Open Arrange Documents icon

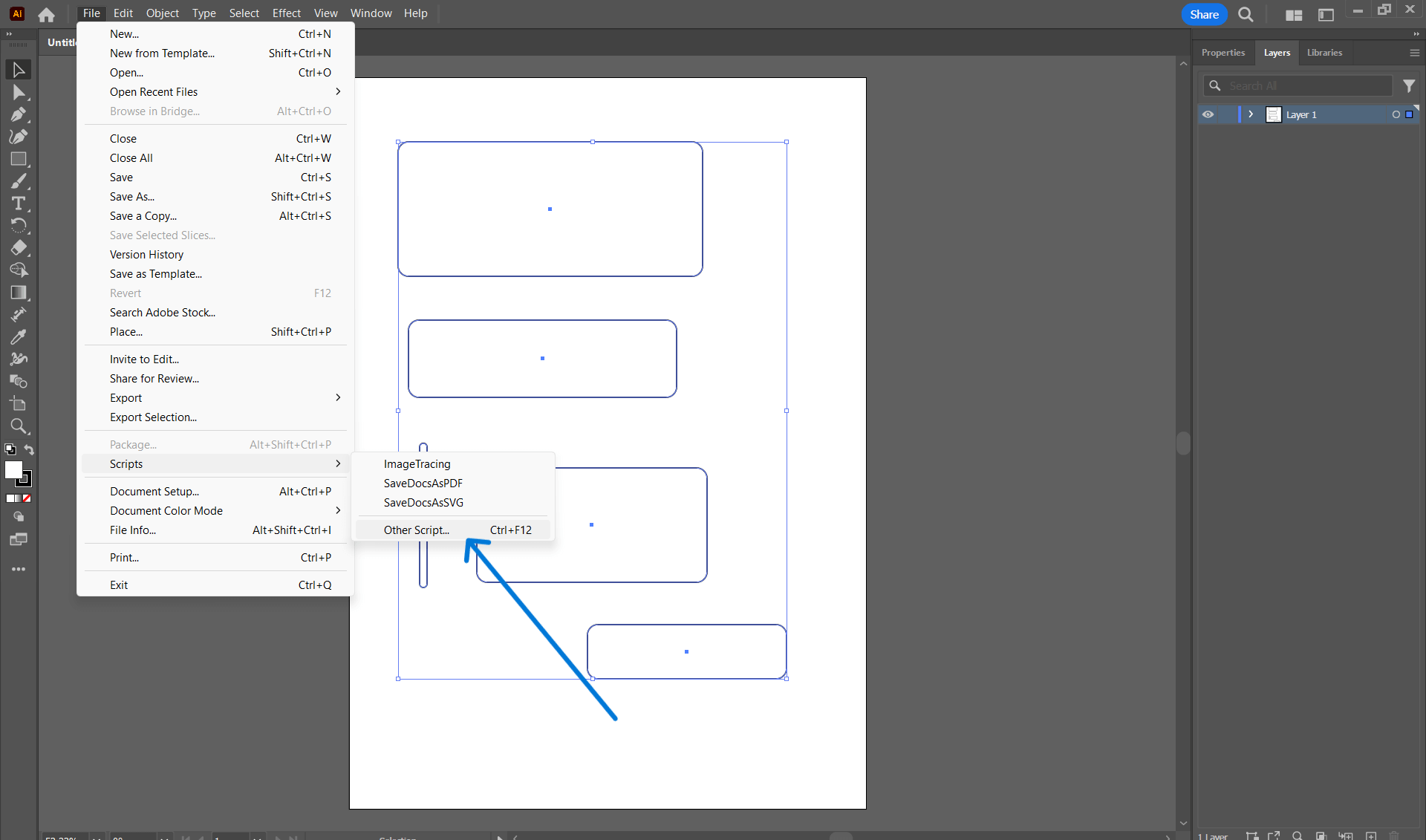click(1294, 14)
